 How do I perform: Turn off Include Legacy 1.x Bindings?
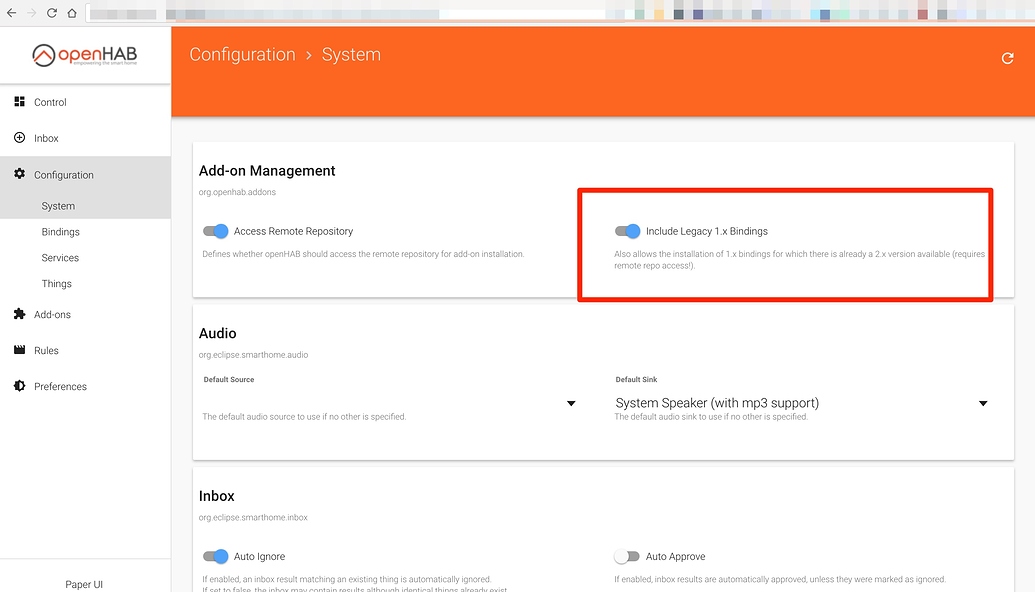628,231
